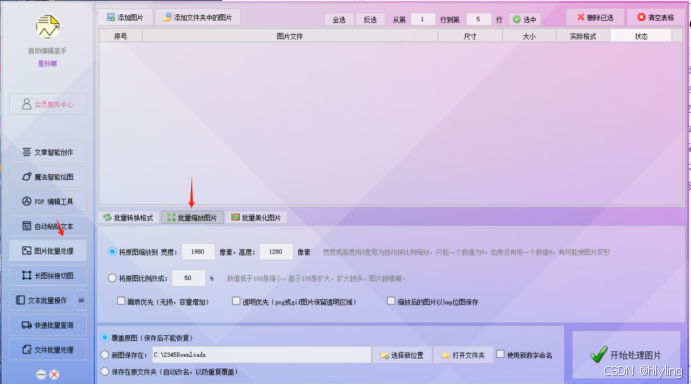Switch to 批量美化图片 tab
691x385 pixels.
pyautogui.click(x=256, y=218)
